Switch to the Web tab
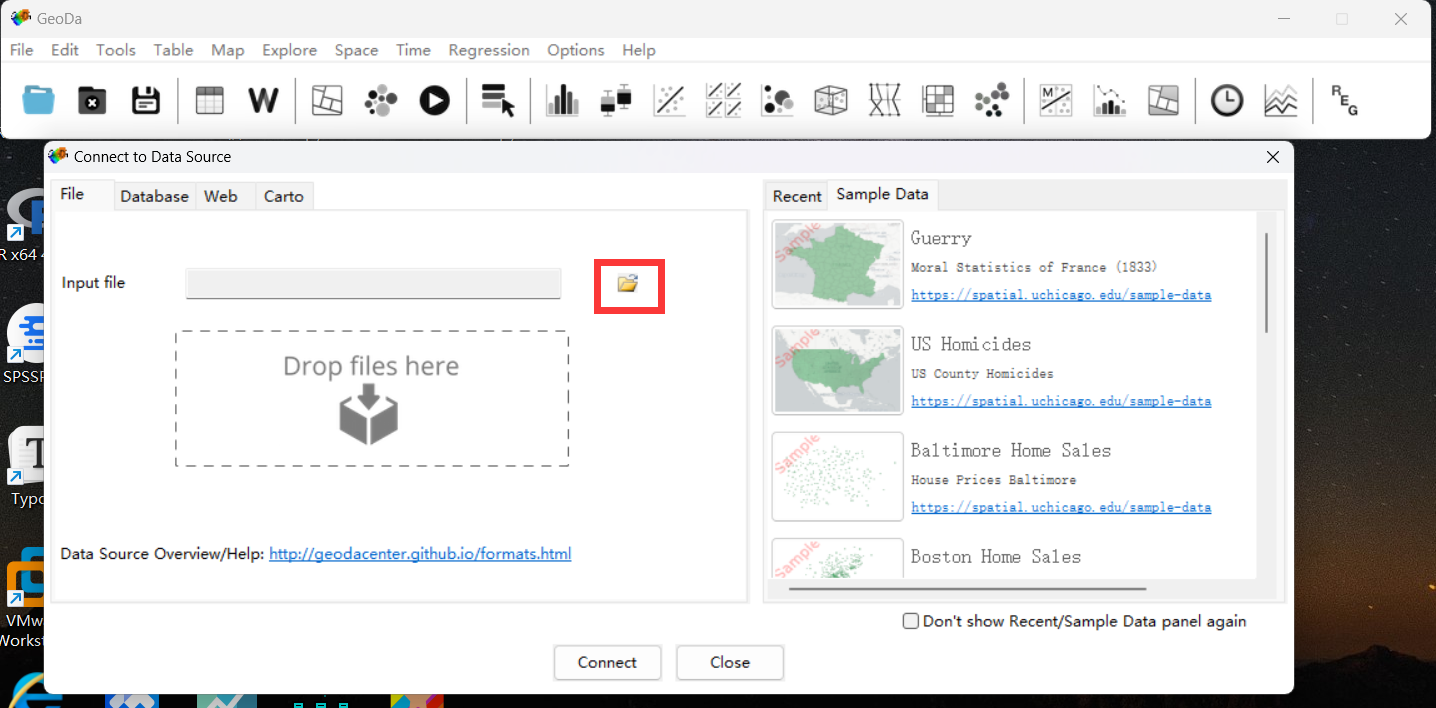 pyautogui.click(x=221, y=196)
